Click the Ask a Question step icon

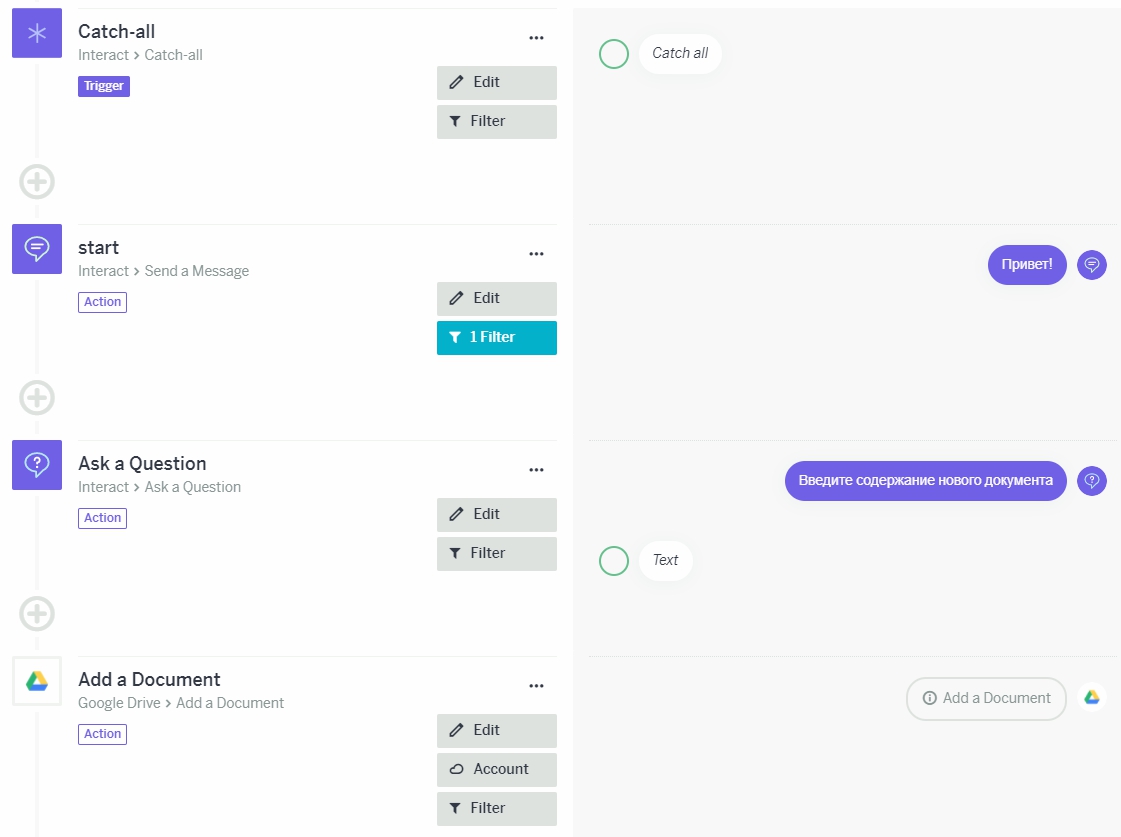[36, 465]
